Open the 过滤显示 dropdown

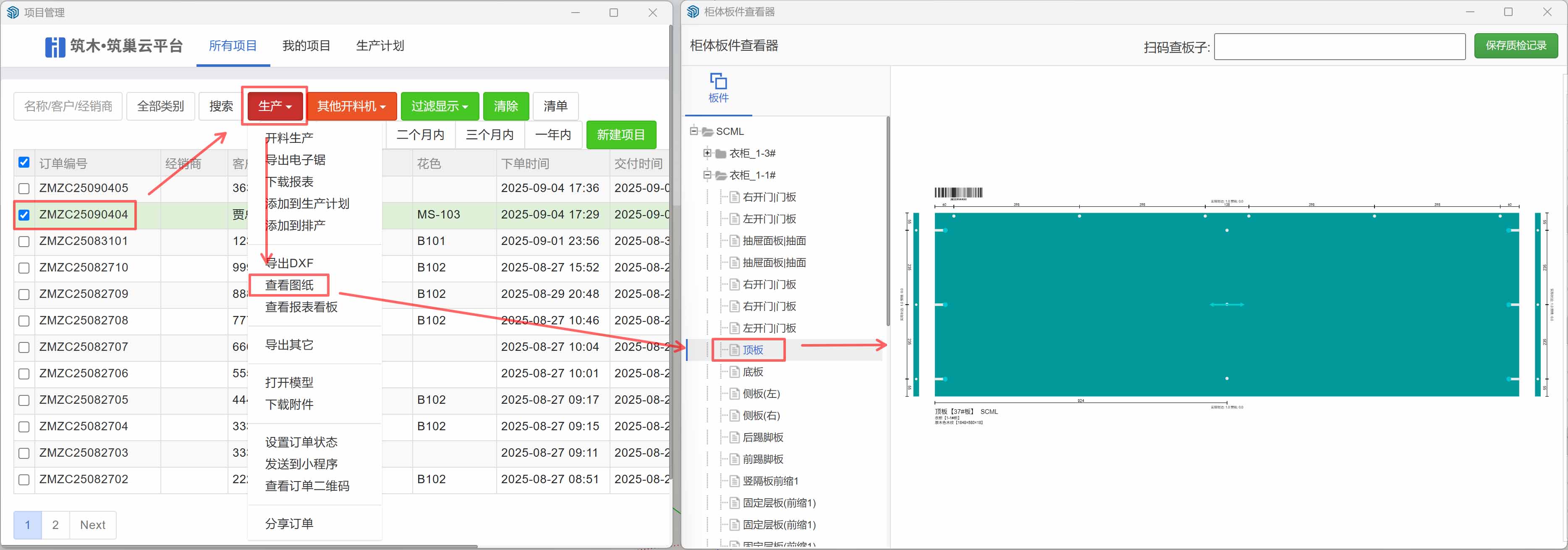pos(440,107)
